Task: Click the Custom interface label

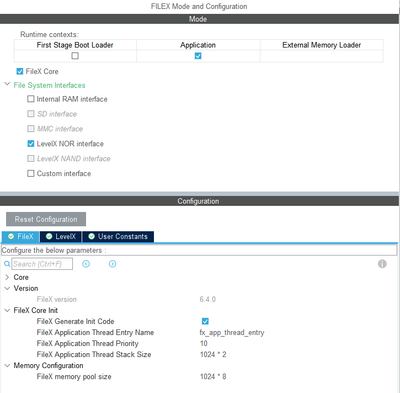Action: (x=64, y=173)
